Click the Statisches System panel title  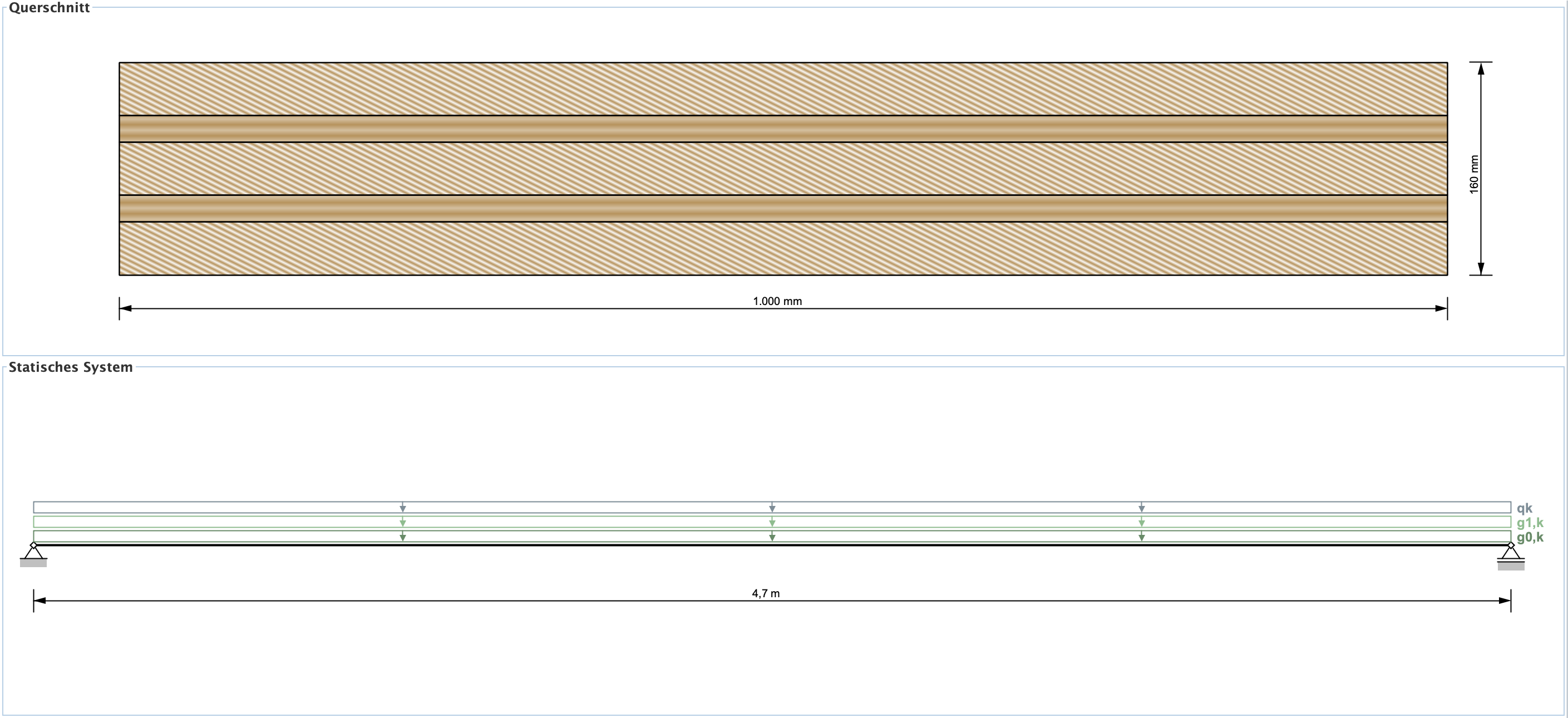pyautogui.click(x=71, y=367)
